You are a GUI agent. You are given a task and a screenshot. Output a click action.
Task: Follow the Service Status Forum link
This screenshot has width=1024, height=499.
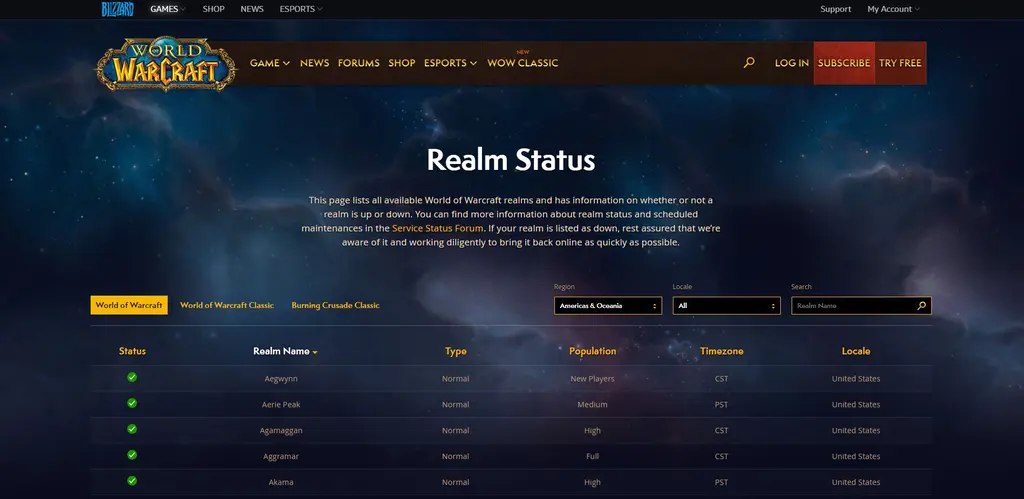(x=438, y=229)
